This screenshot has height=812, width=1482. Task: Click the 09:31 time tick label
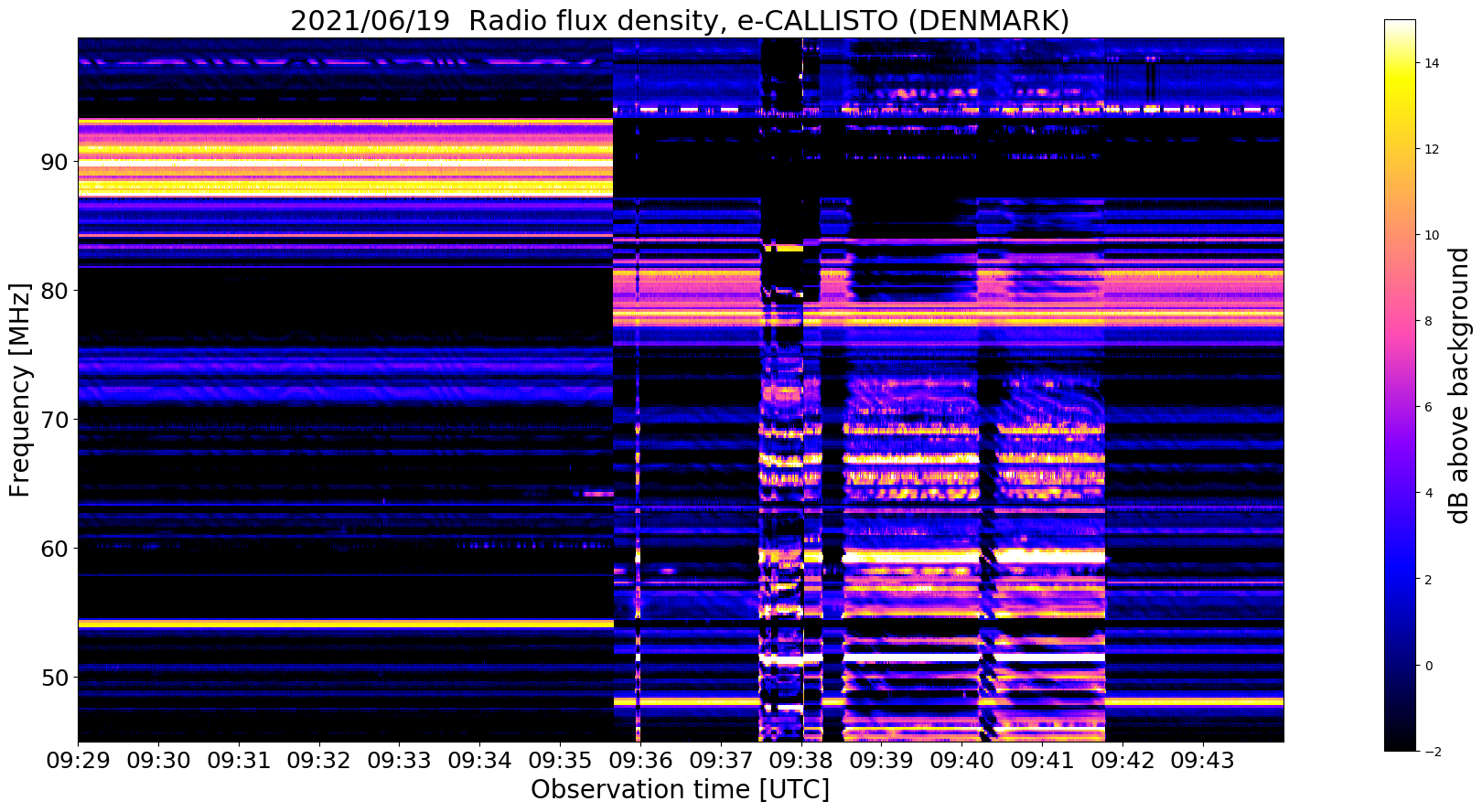(x=239, y=760)
